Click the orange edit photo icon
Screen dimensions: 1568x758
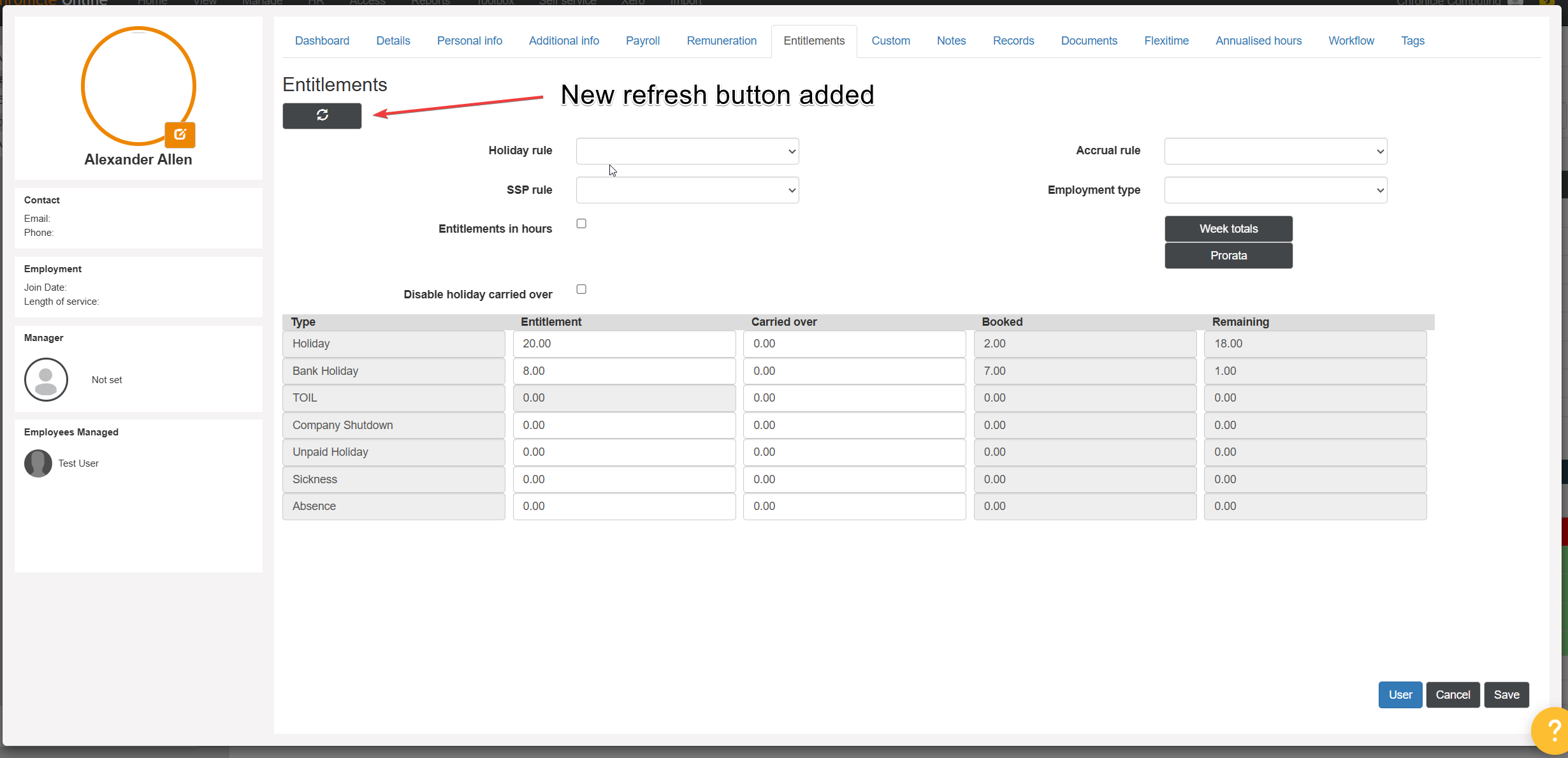(x=180, y=135)
